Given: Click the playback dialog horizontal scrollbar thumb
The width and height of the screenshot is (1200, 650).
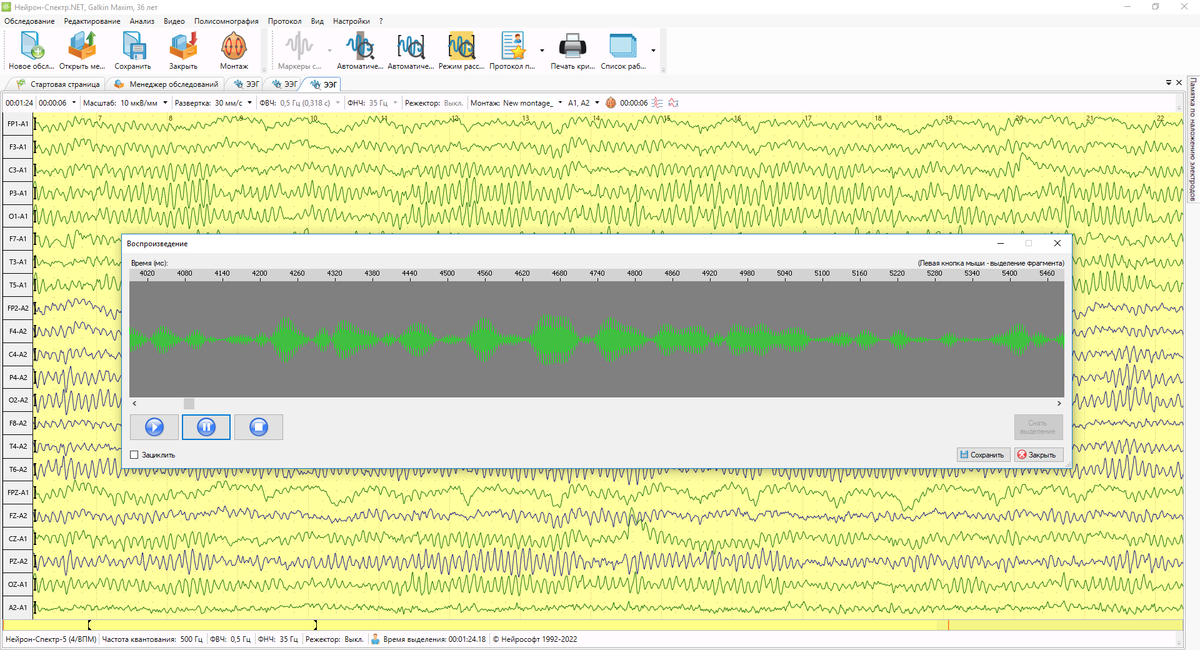Looking at the screenshot, I should pyautogui.click(x=189, y=403).
